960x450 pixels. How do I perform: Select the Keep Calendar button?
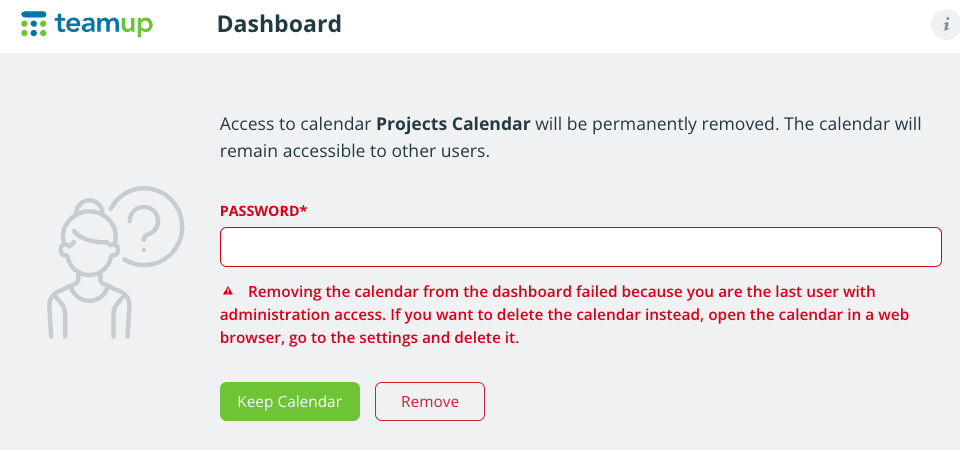click(x=290, y=402)
